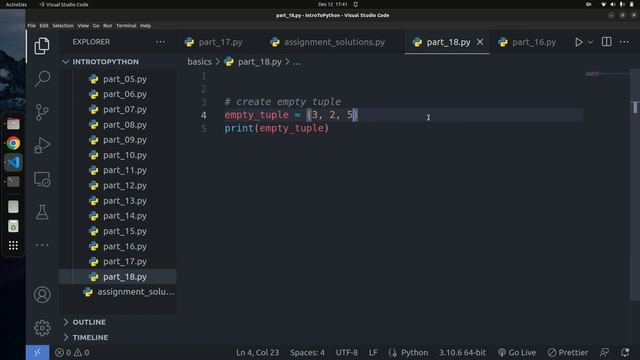Place cursor at print(empty_tuple) line

point(276,128)
